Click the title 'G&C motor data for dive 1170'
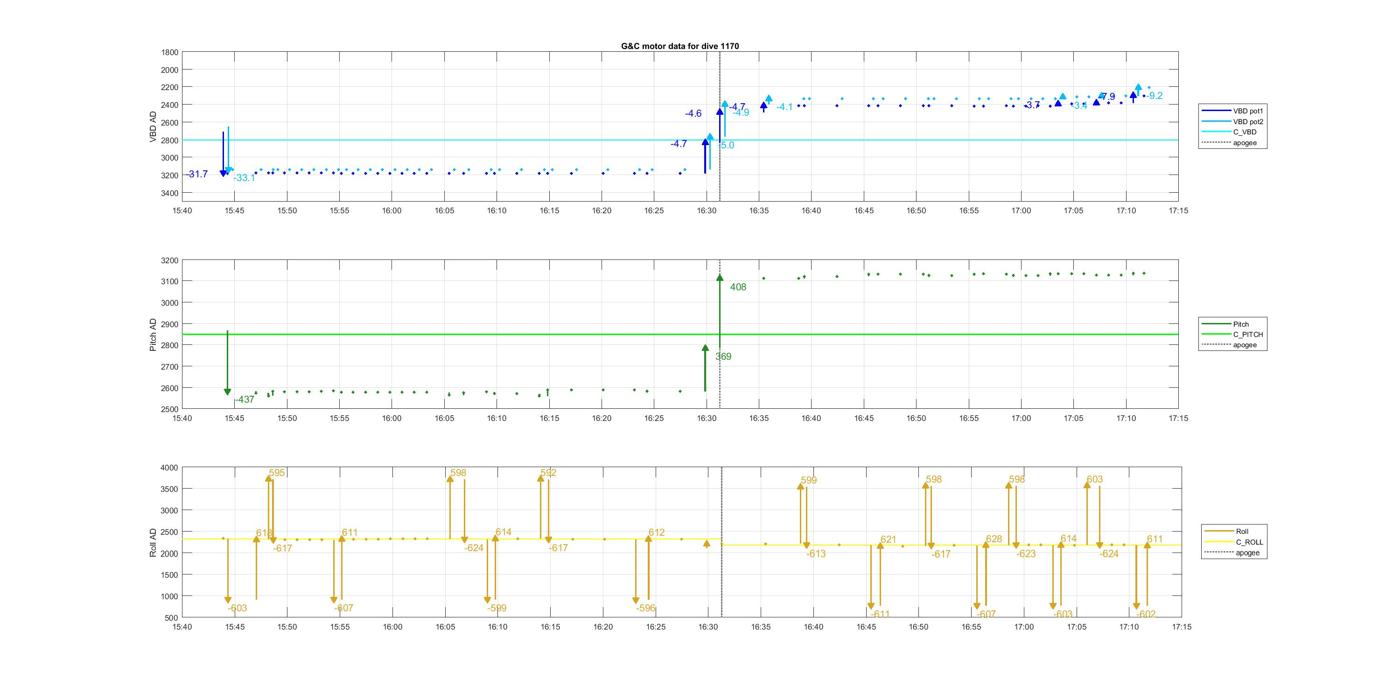The height and width of the screenshot is (693, 1400). click(680, 46)
